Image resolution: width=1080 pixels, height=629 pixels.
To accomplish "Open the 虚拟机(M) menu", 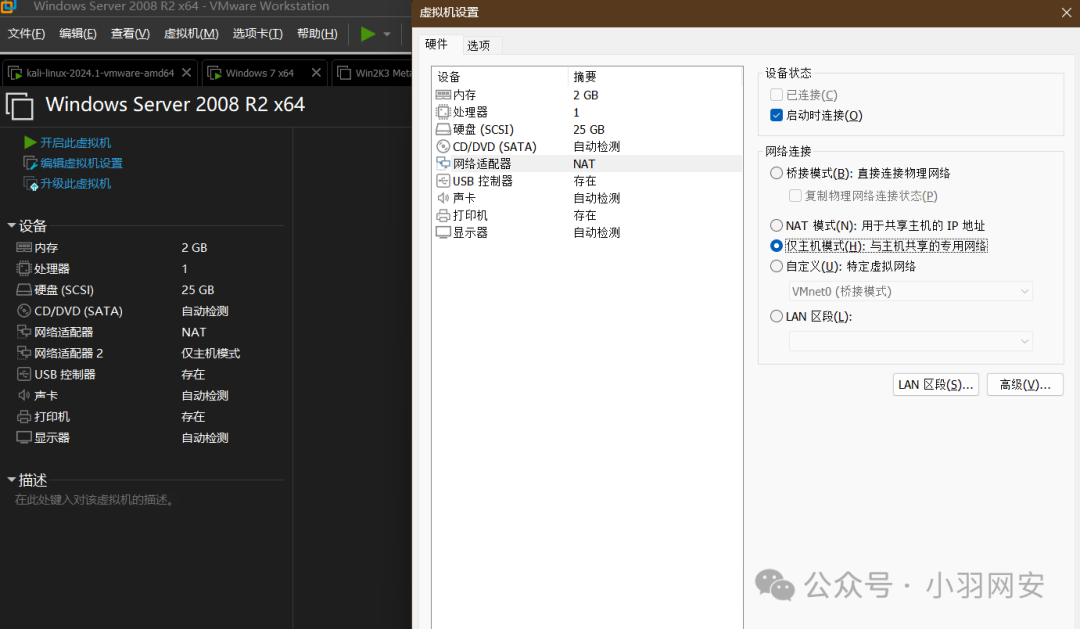I will pos(191,34).
